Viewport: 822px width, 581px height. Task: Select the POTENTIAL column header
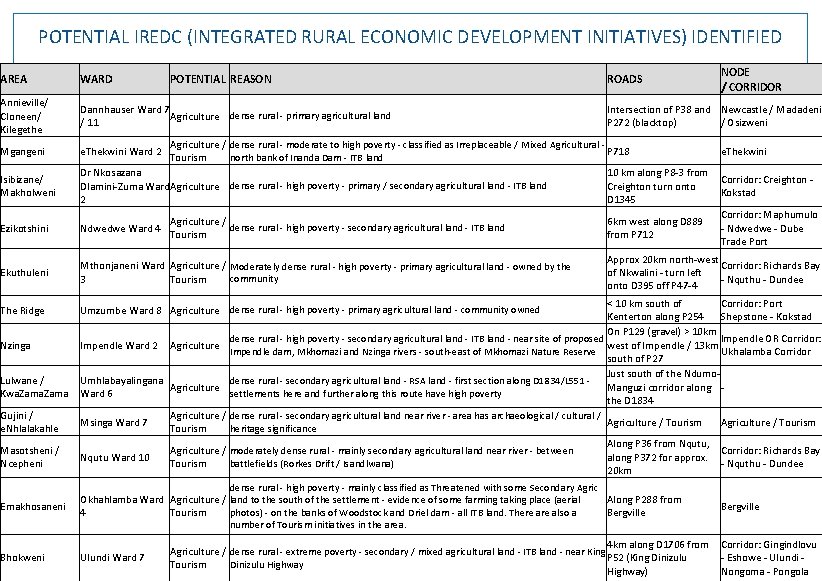tap(197, 78)
